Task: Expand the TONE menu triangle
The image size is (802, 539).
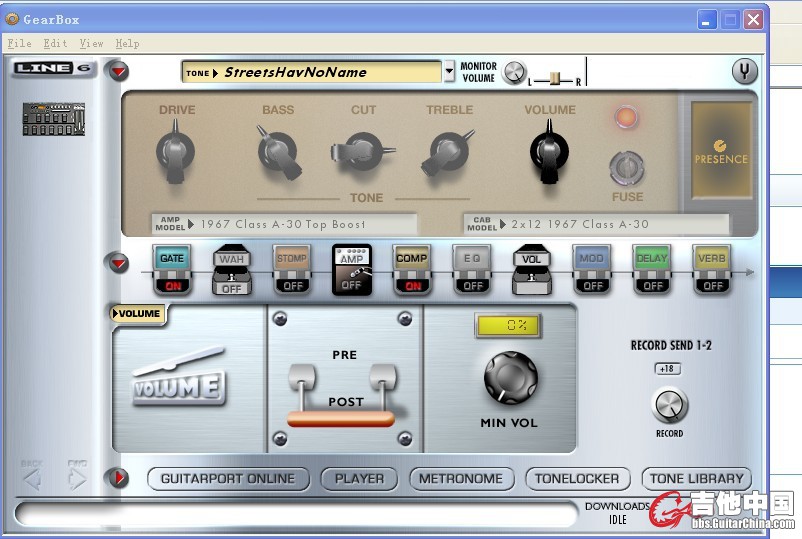Action: (215, 73)
